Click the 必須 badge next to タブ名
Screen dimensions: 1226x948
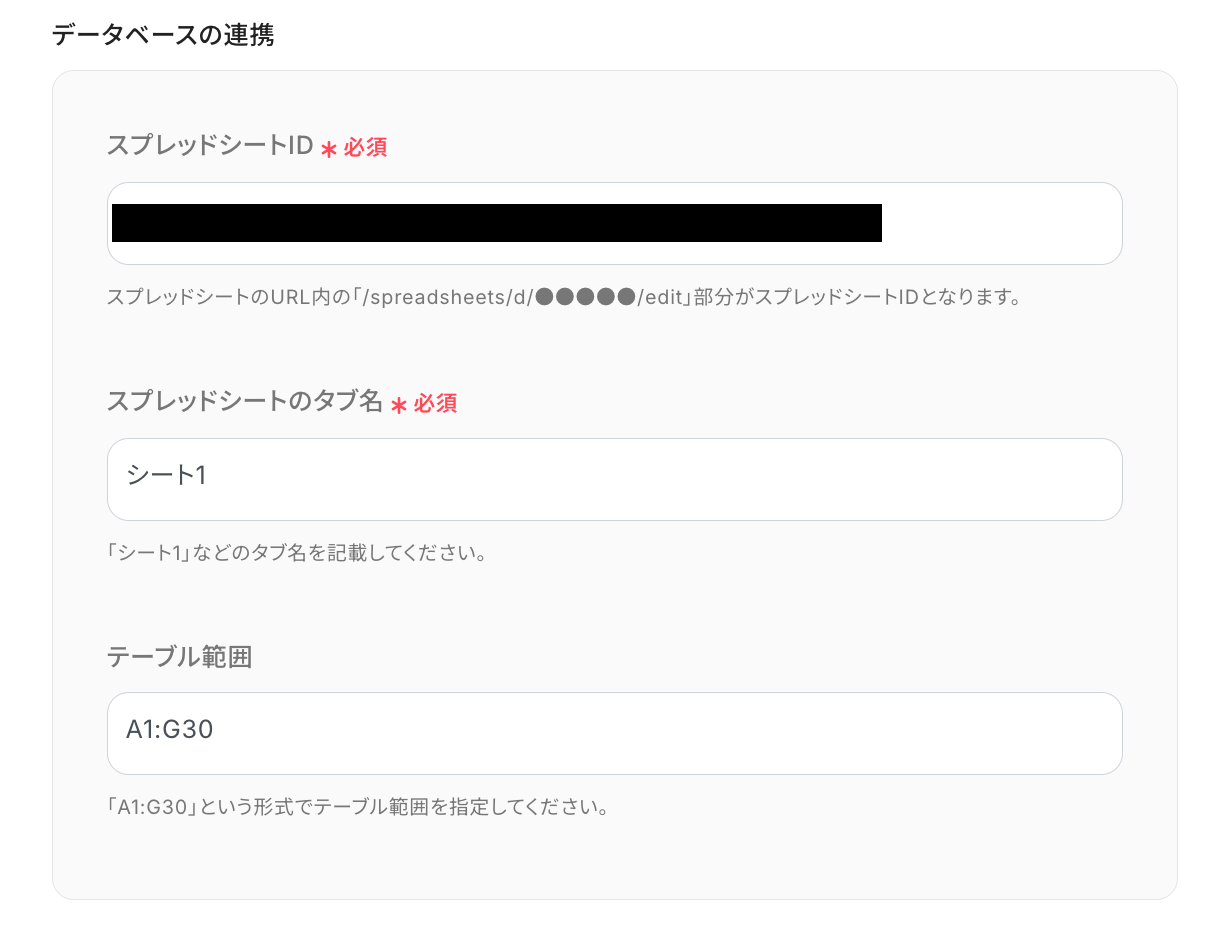pos(438,404)
